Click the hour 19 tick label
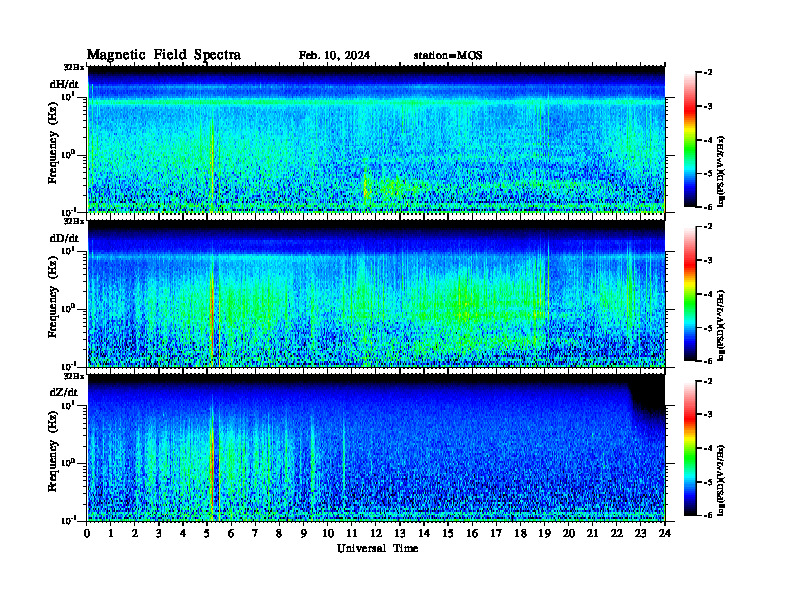This screenshot has width=792, height=612. pos(544,534)
